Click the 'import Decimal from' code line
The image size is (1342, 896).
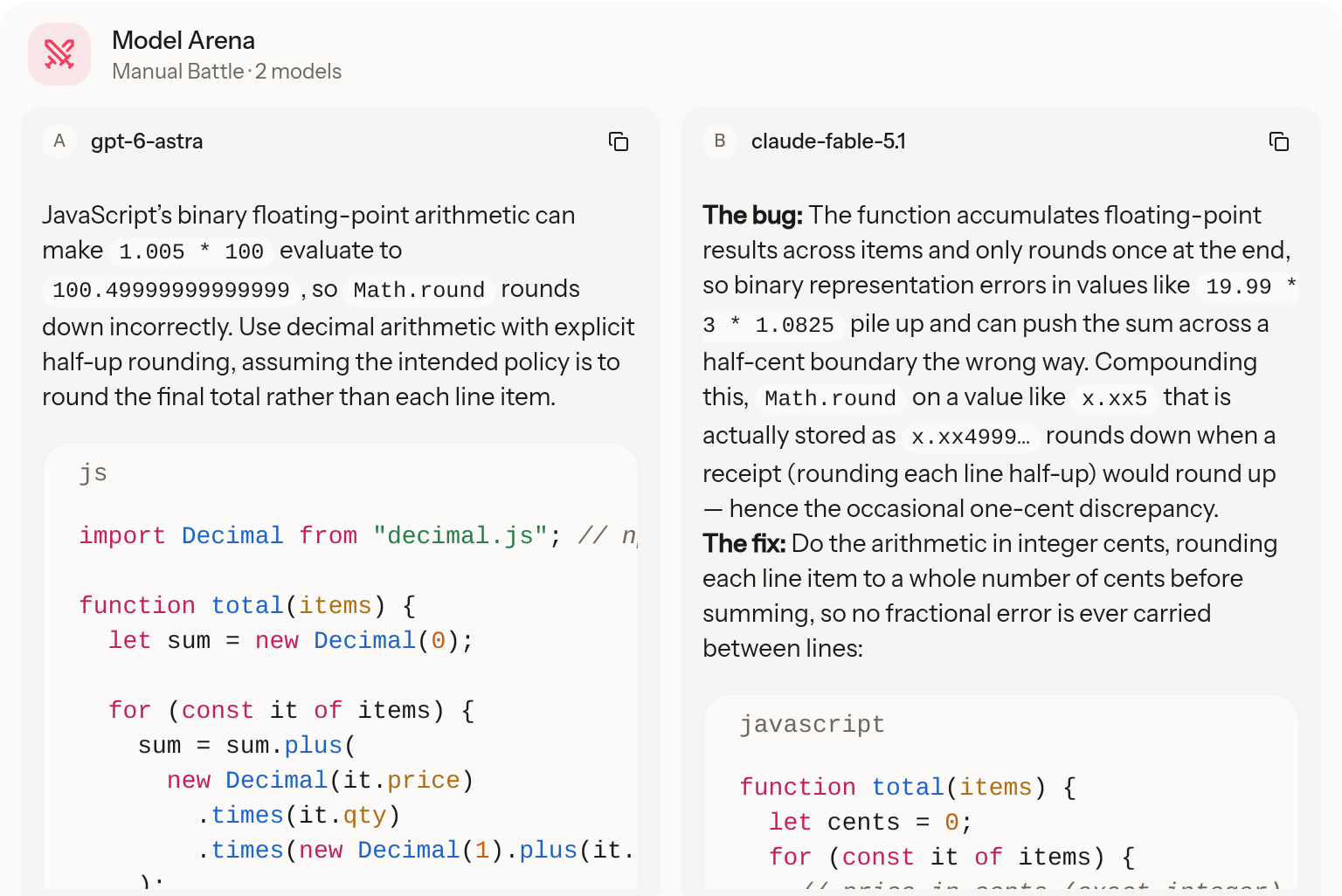[358, 536]
